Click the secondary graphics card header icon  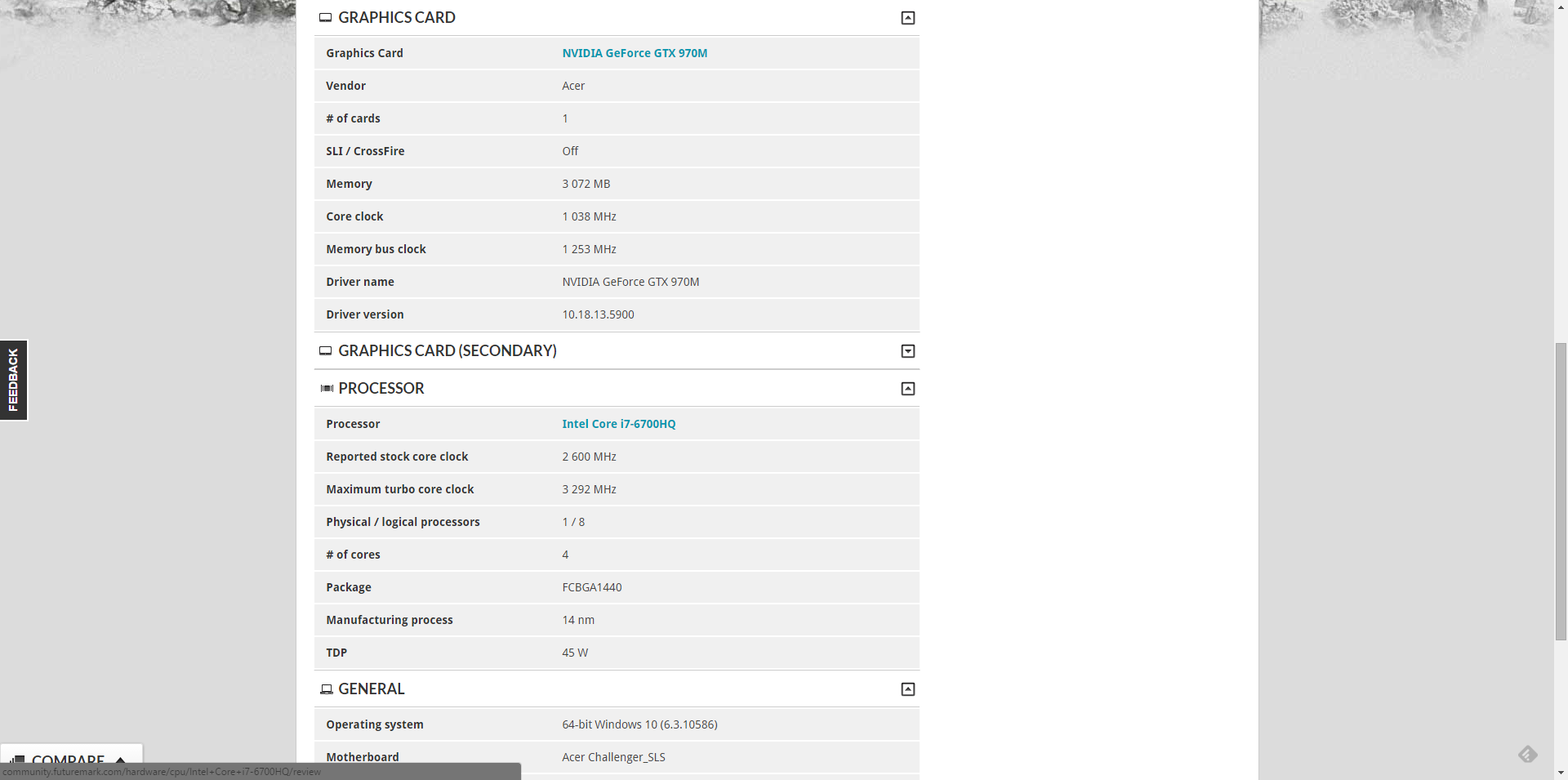pyautogui.click(x=325, y=350)
